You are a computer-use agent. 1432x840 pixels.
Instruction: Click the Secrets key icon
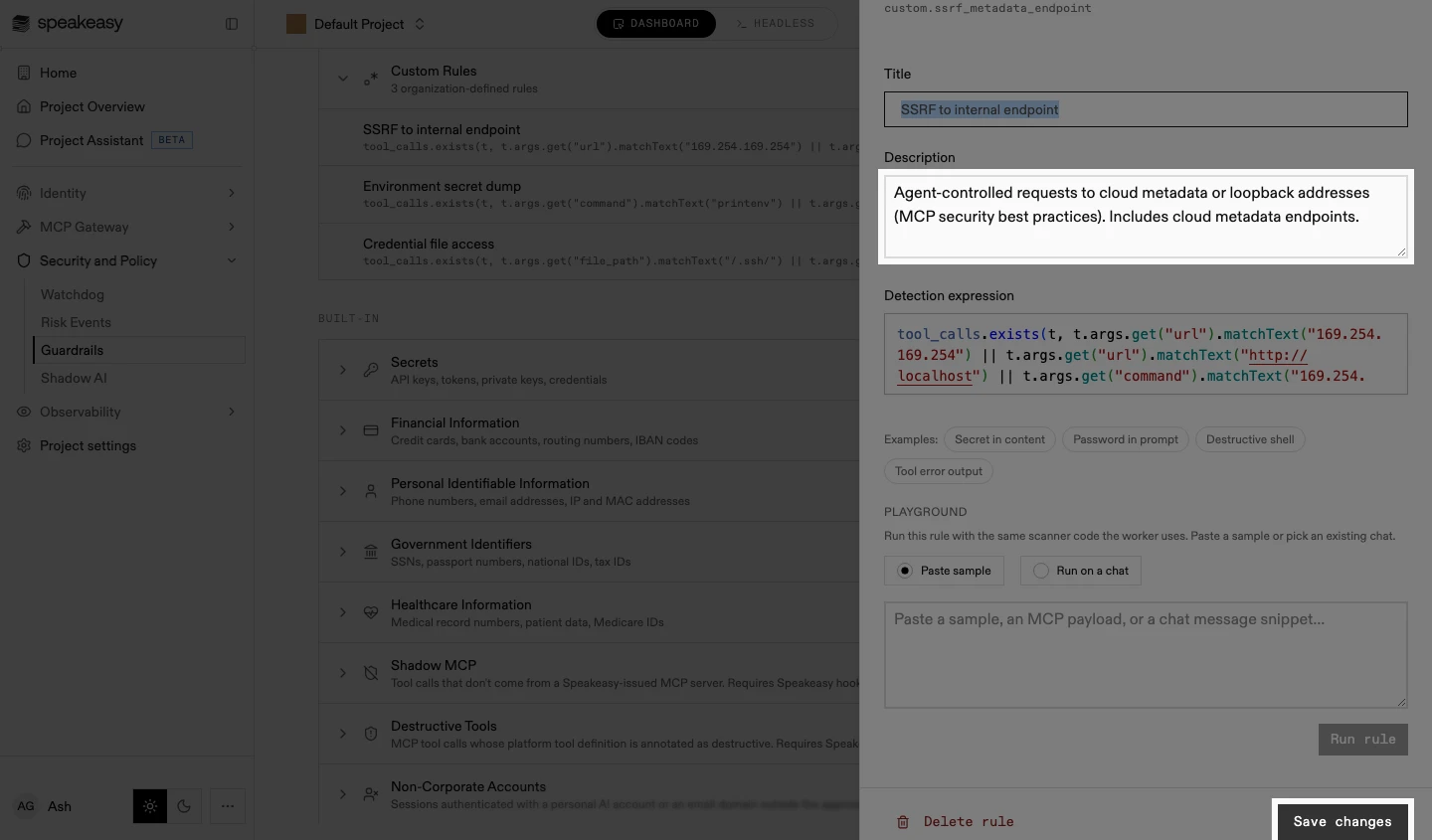[371, 370]
